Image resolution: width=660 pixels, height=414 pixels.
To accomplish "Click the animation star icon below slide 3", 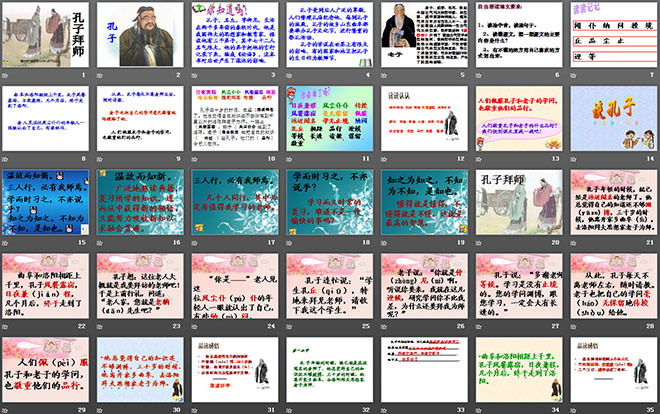I will [196, 75].
